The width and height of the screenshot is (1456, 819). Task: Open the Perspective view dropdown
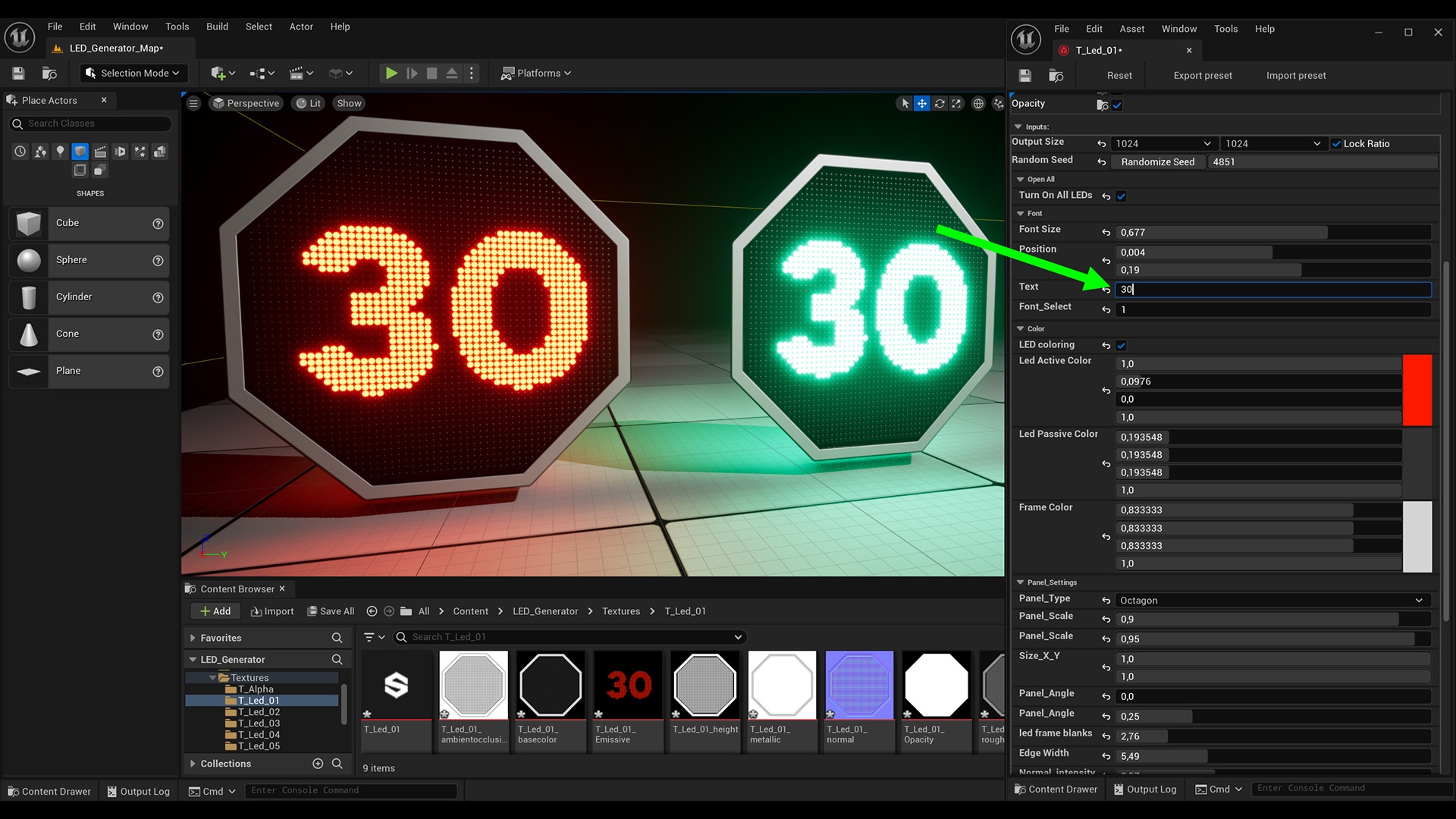click(246, 103)
